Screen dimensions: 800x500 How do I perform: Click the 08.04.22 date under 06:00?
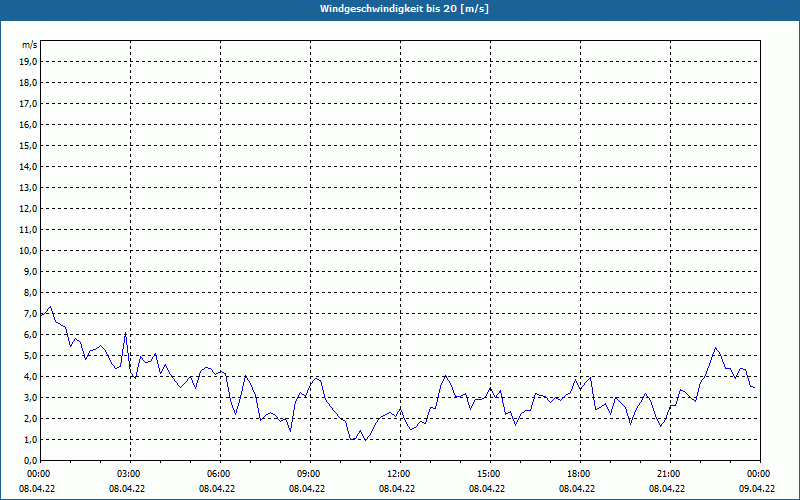(x=217, y=488)
